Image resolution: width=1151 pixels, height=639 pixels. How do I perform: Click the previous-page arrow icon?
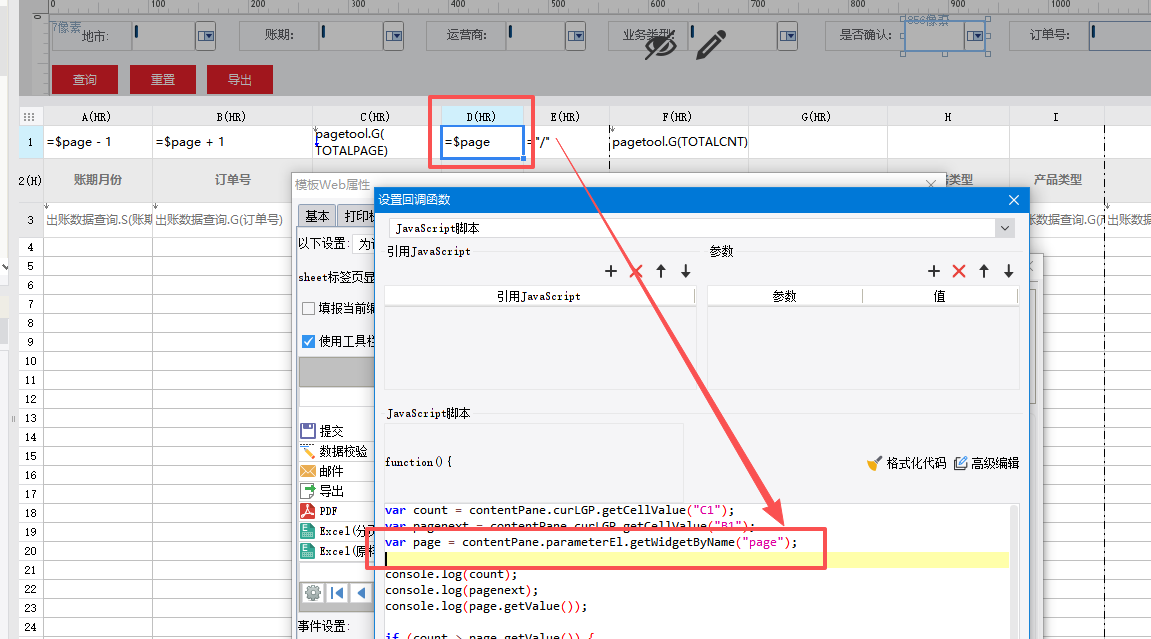(361, 593)
